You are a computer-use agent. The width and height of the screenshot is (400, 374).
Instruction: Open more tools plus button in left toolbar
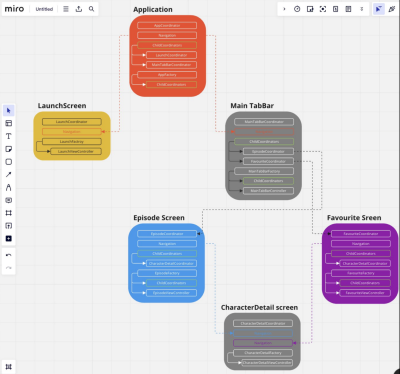coord(9,238)
